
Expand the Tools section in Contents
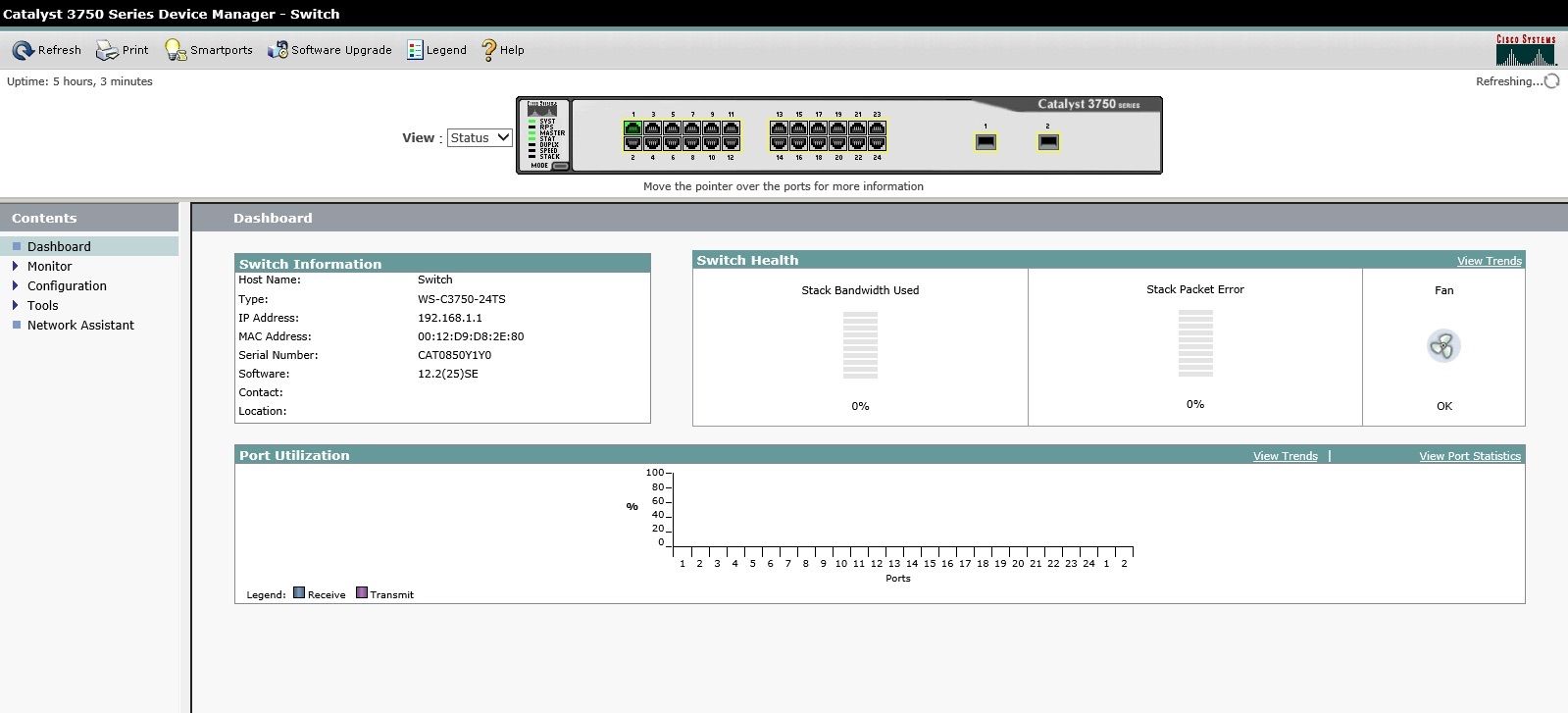click(42, 306)
